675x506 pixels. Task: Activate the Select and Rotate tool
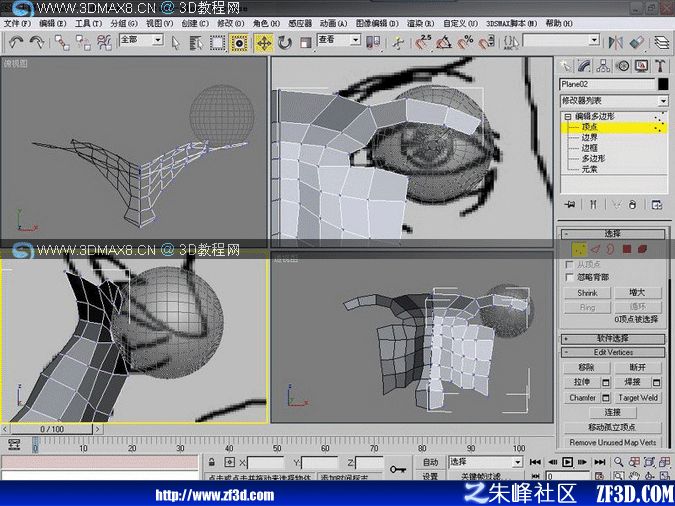[x=285, y=43]
